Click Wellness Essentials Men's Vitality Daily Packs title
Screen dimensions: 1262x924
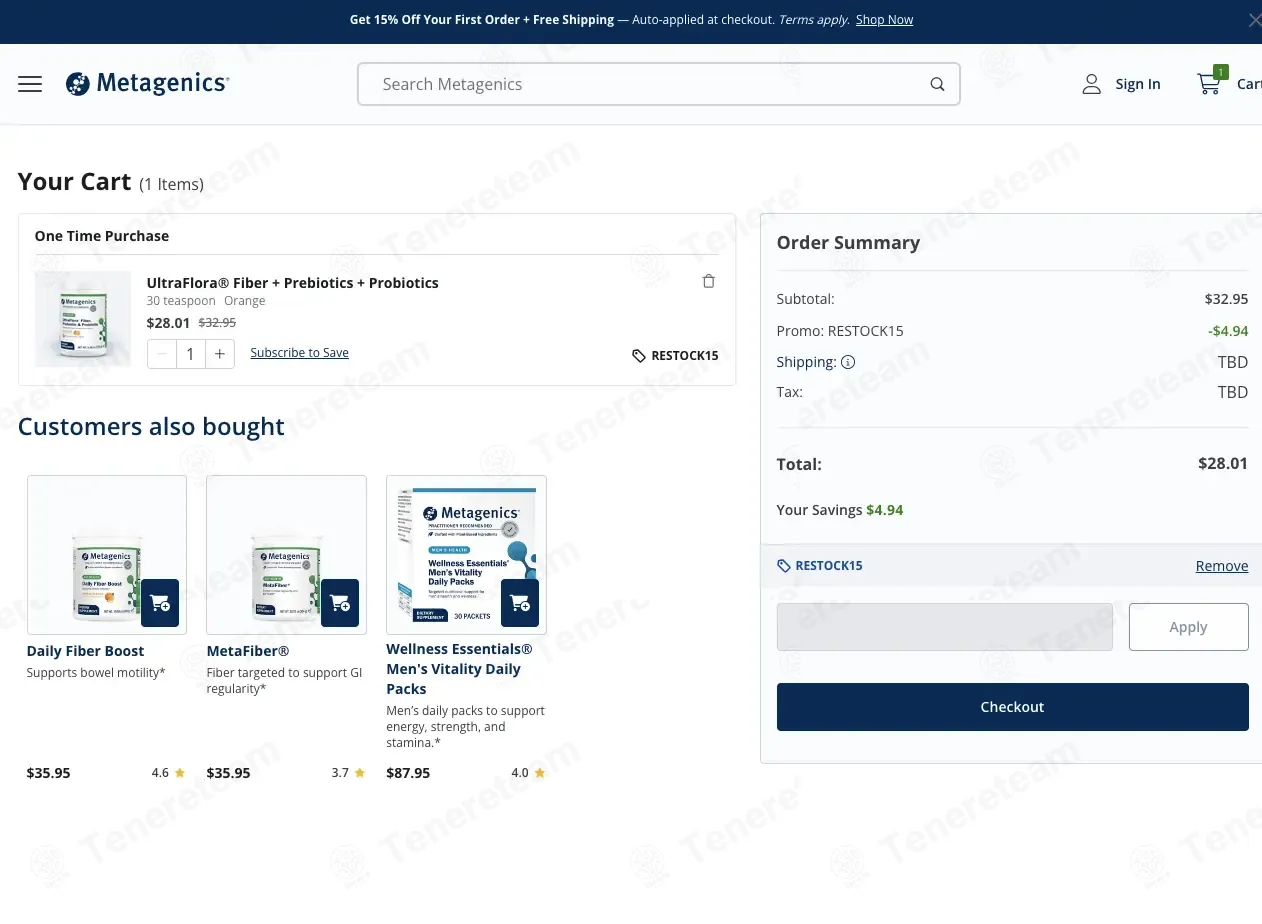(460, 669)
